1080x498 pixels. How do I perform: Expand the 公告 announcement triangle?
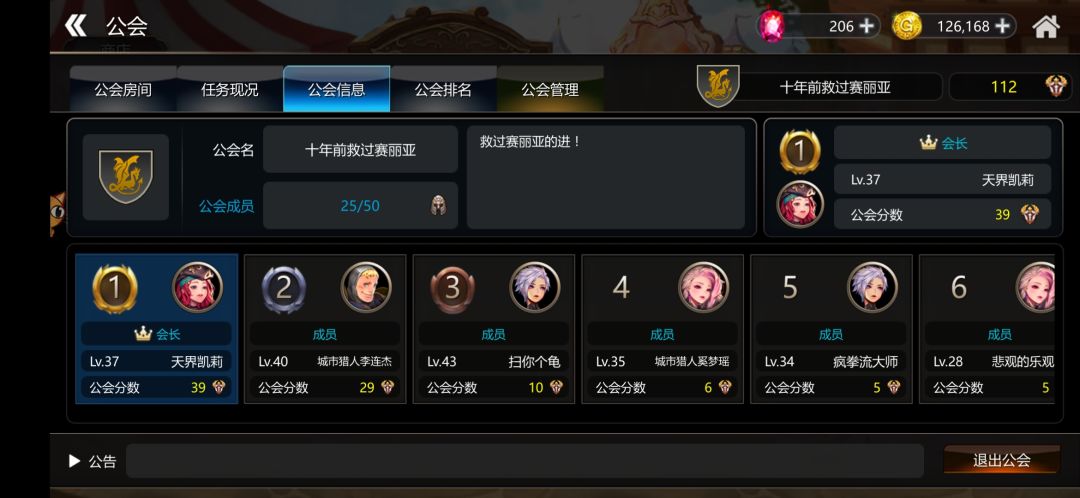(x=74, y=461)
